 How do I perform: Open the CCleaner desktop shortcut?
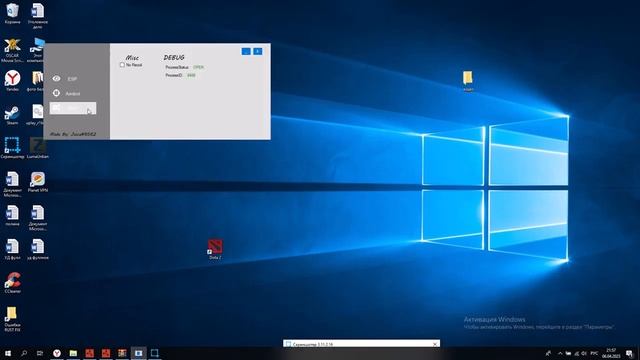pyautogui.click(x=12, y=282)
